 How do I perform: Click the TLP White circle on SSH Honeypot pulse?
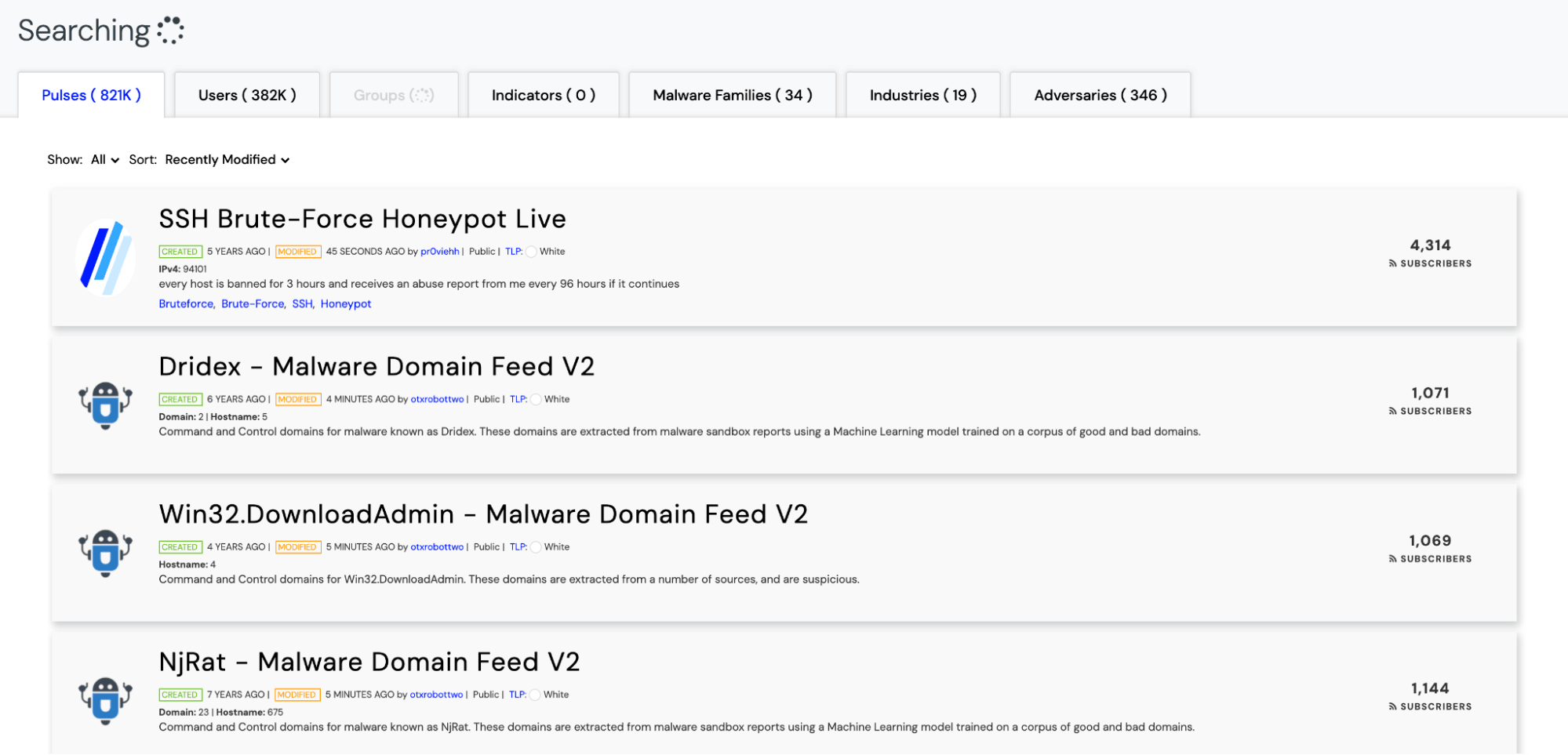(x=532, y=252)
